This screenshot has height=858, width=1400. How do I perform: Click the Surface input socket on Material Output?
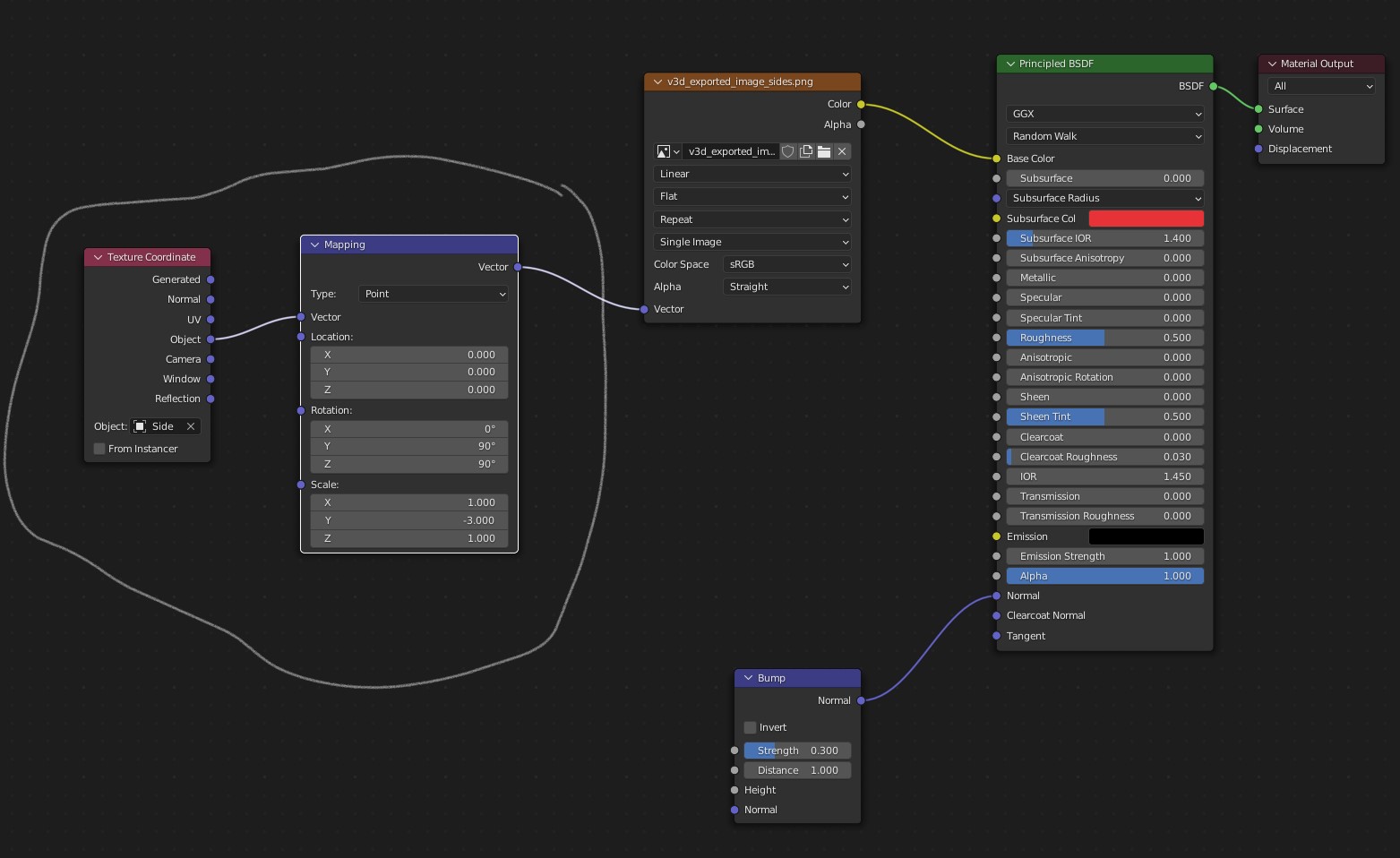(x=1258, y=109)
